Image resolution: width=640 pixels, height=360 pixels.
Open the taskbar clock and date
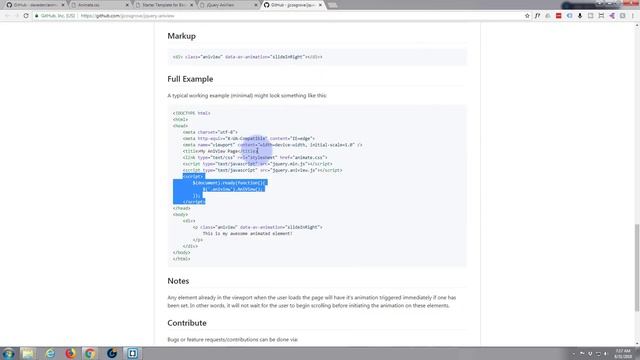(623, 353)
